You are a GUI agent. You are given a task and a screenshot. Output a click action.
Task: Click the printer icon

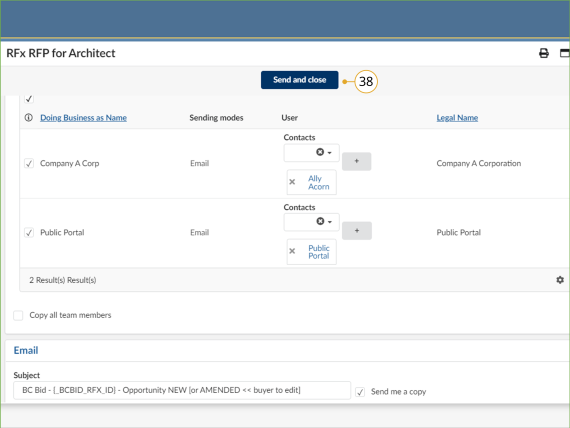543,53
